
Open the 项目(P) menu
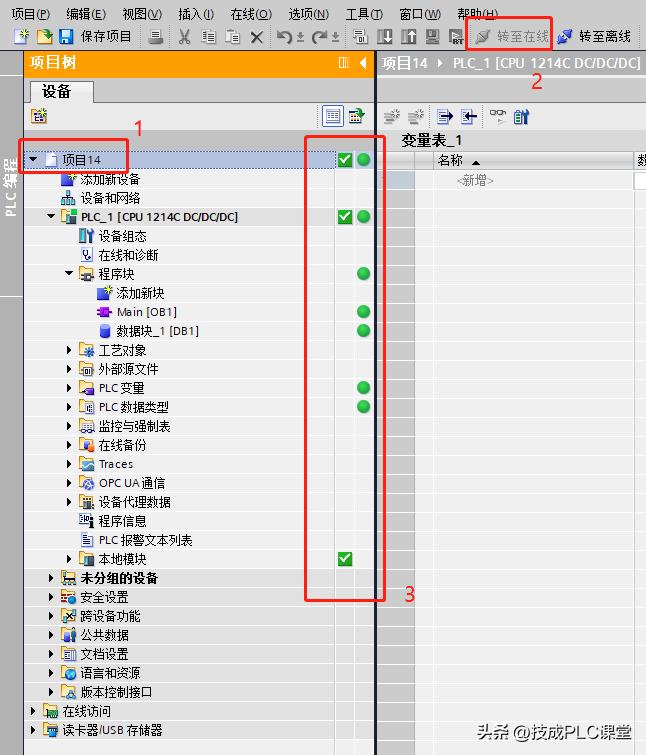pyautogui.click(x=31, y=14)
